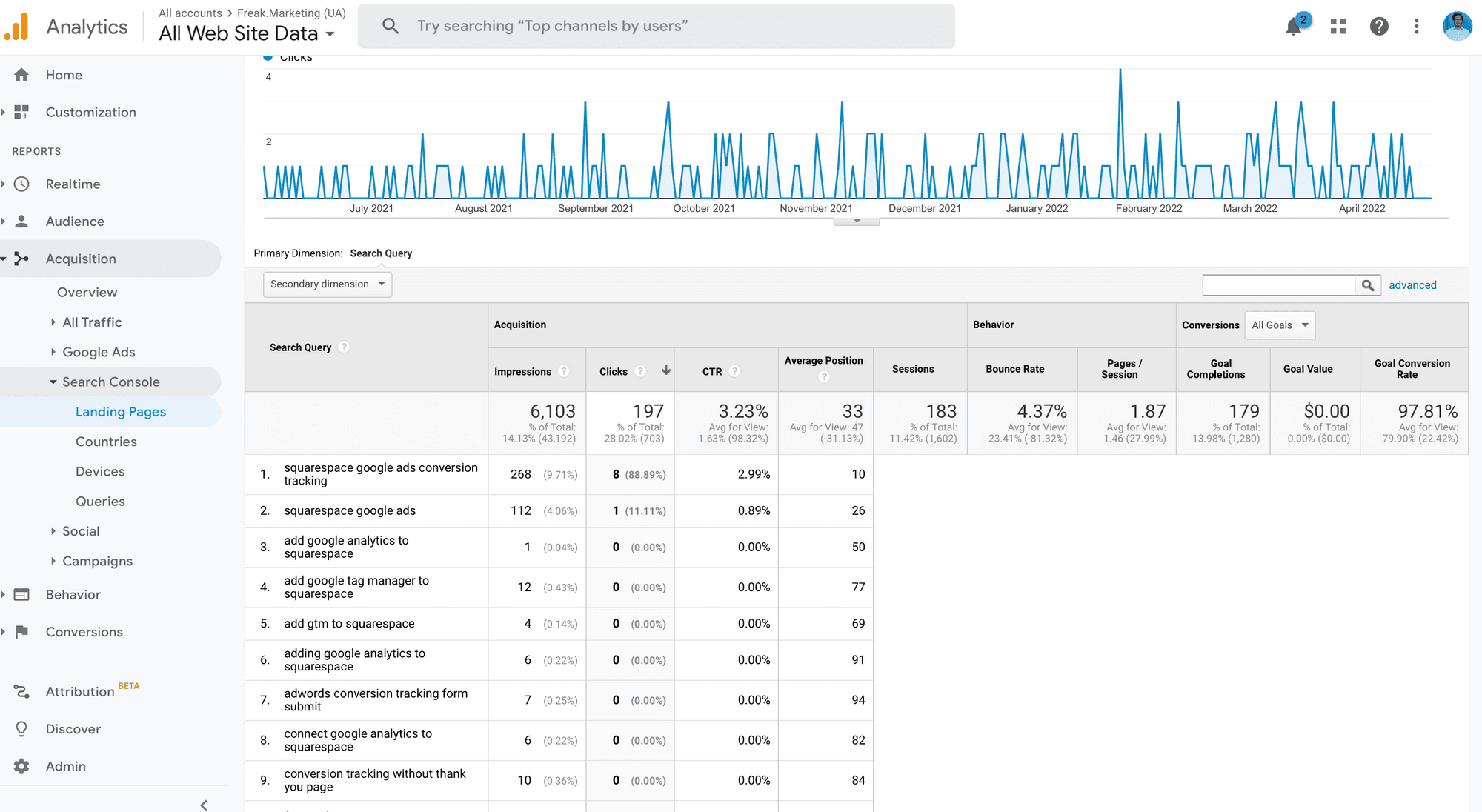Click the help icon beside Impressions
1482x812 pixels.
(x=564, y=371)
